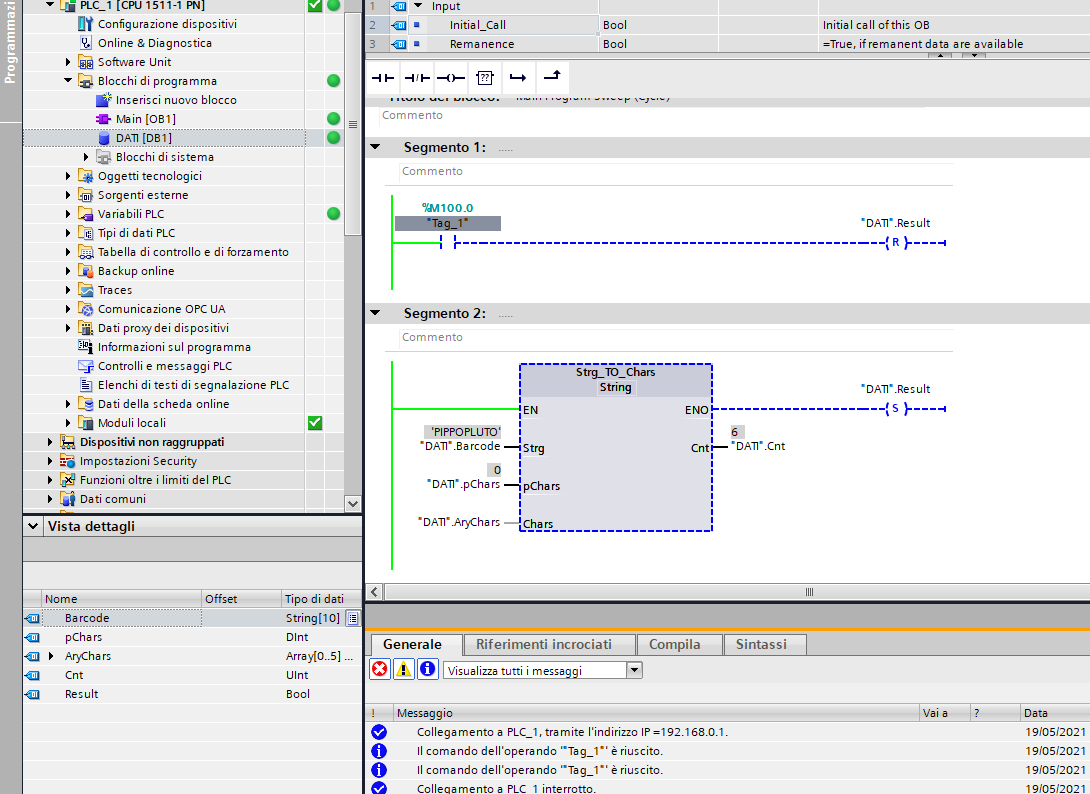The image size is (1090, 794).
Task: Select the Result tag in Vista dettagli
Action: click(x=81, y=694)
